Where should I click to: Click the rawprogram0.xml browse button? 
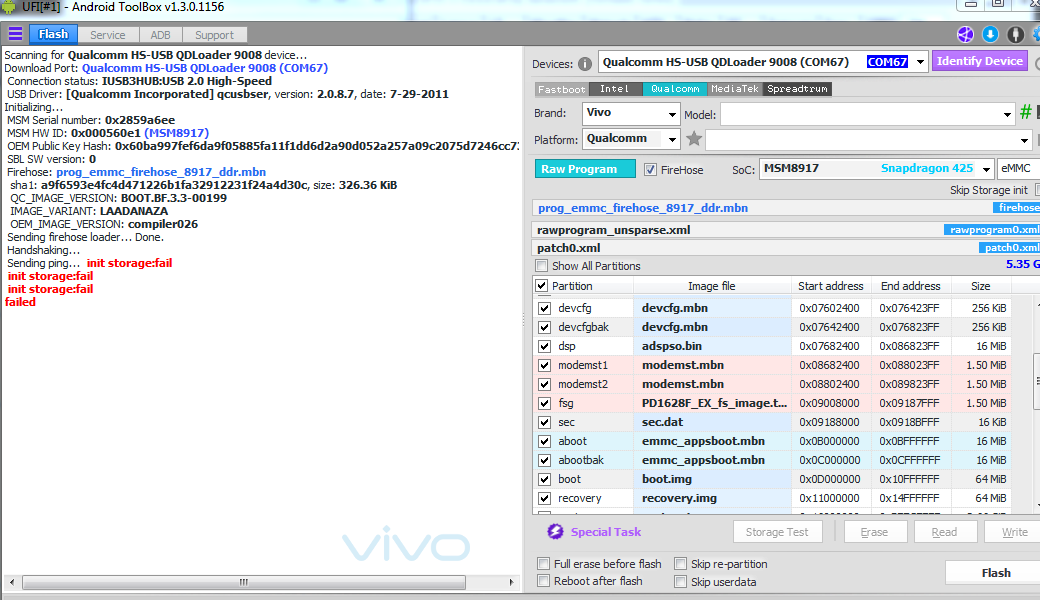point(992,229)
